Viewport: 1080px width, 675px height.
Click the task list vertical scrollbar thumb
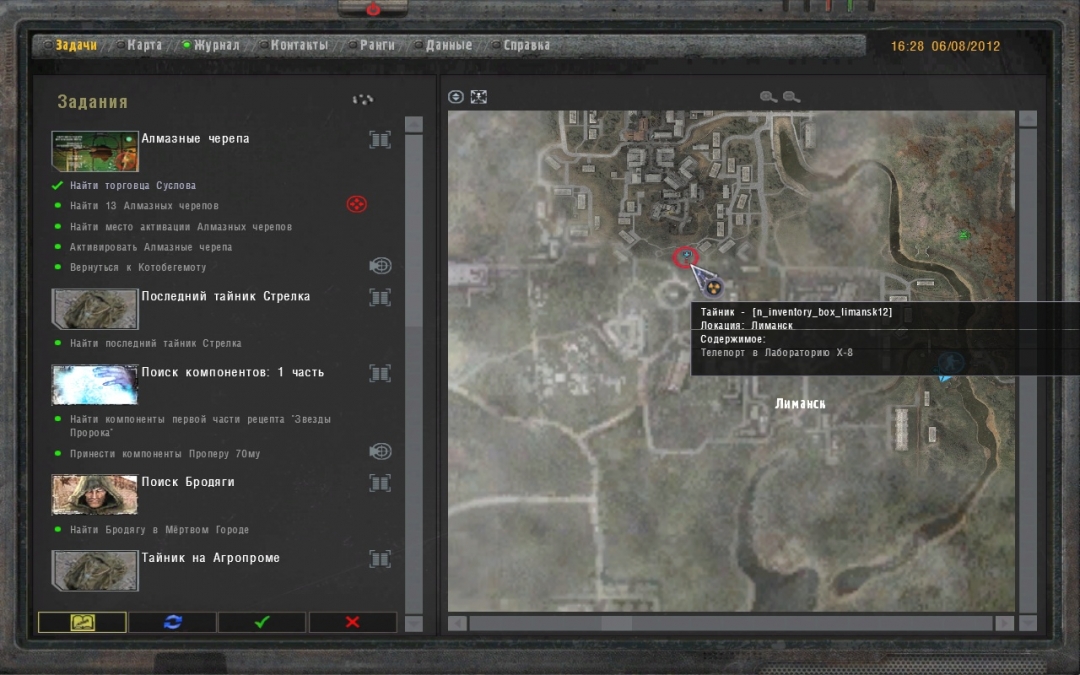(414, 231)
